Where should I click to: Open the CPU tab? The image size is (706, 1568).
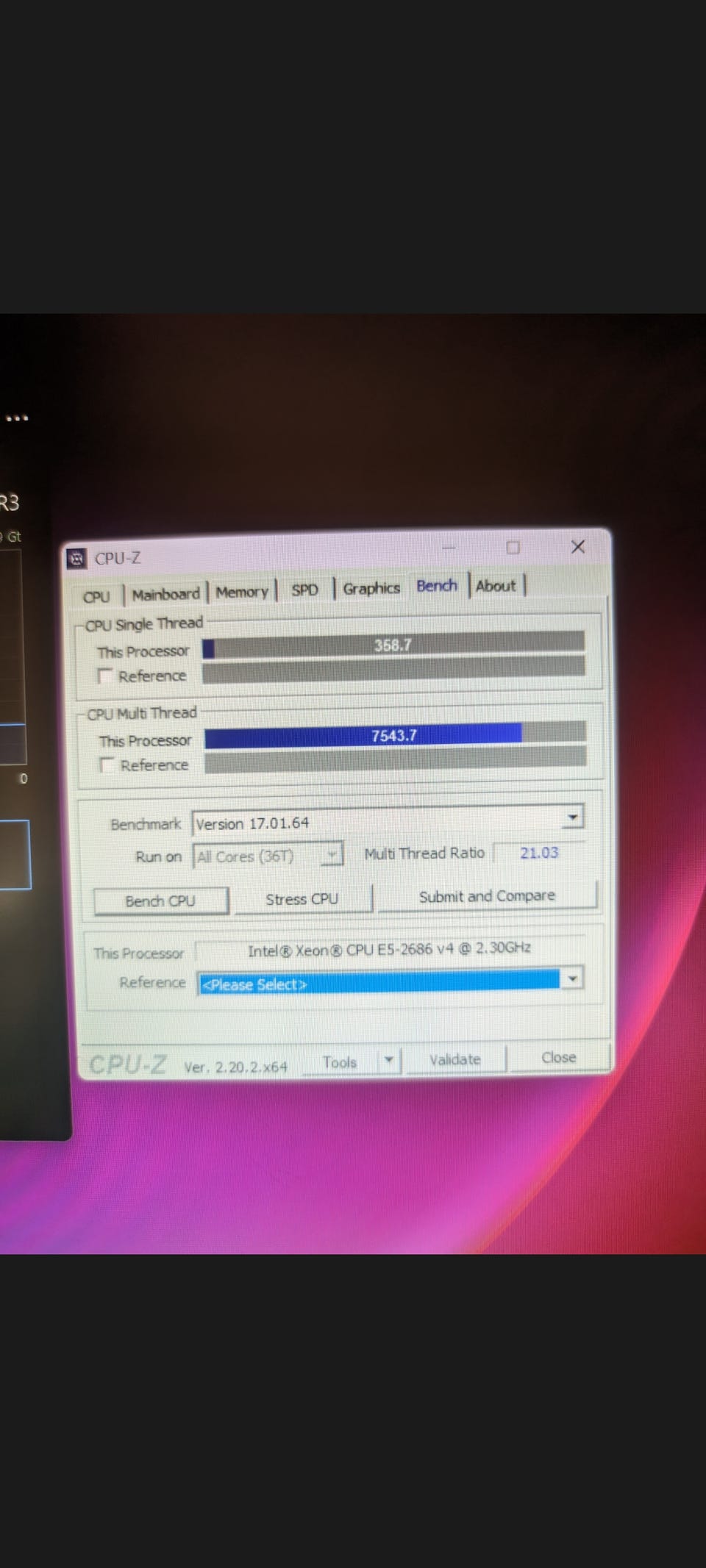97,596
